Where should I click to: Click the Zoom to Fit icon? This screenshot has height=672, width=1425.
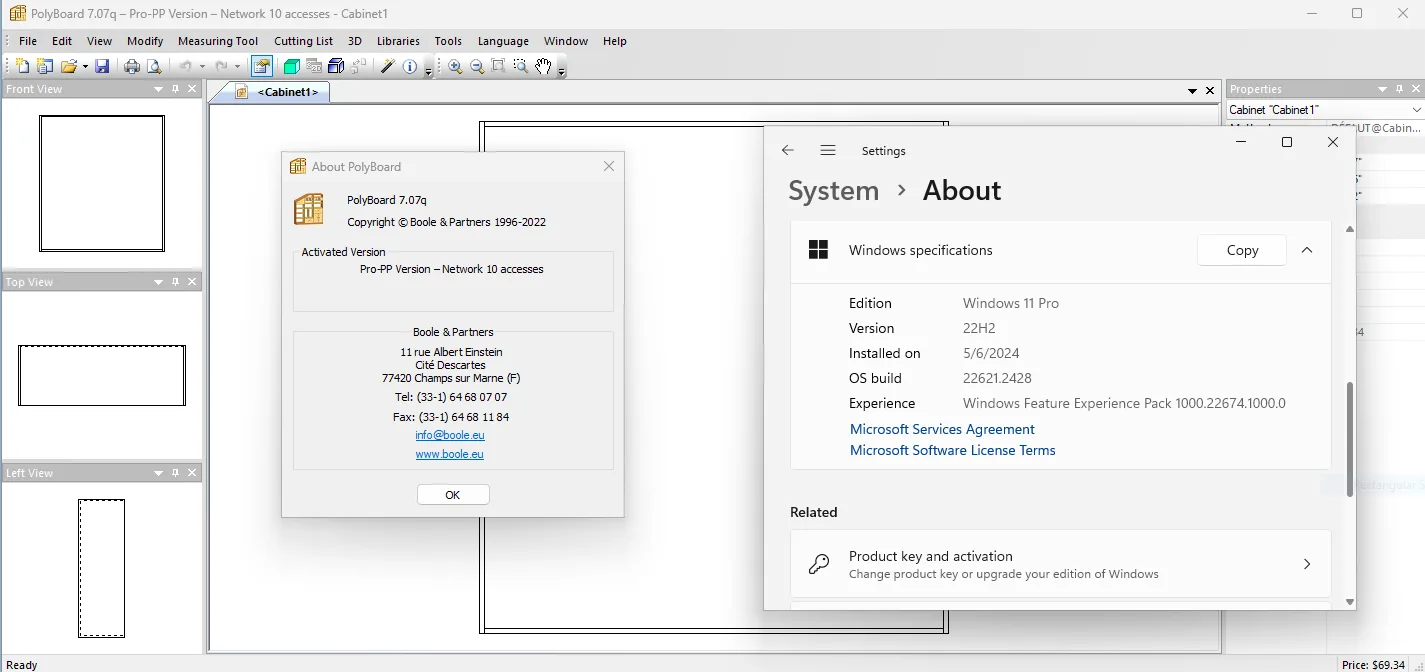[x=498, y=66]
